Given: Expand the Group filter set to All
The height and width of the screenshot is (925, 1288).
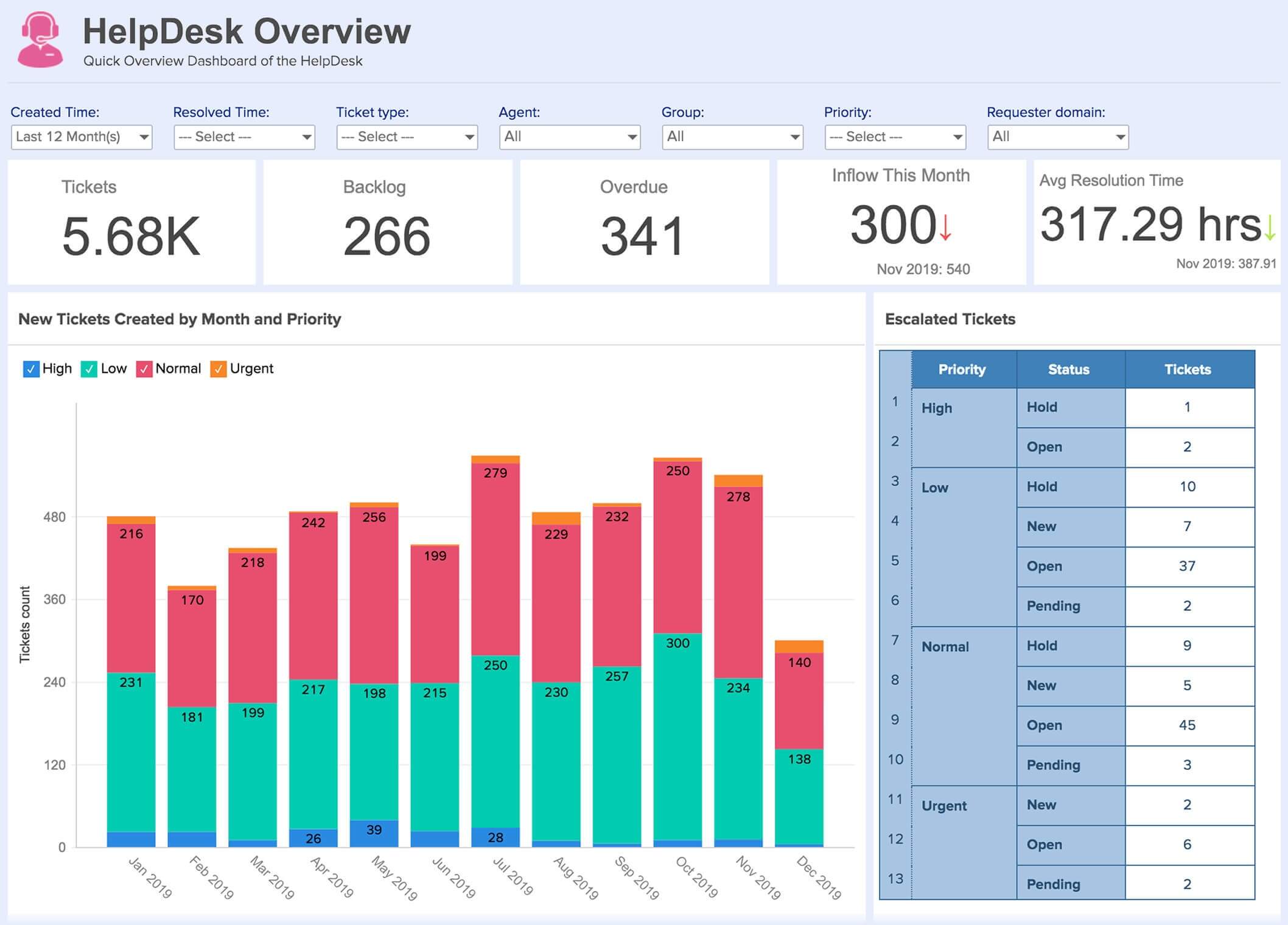Looking at the screenshot, I should [732, 136].
